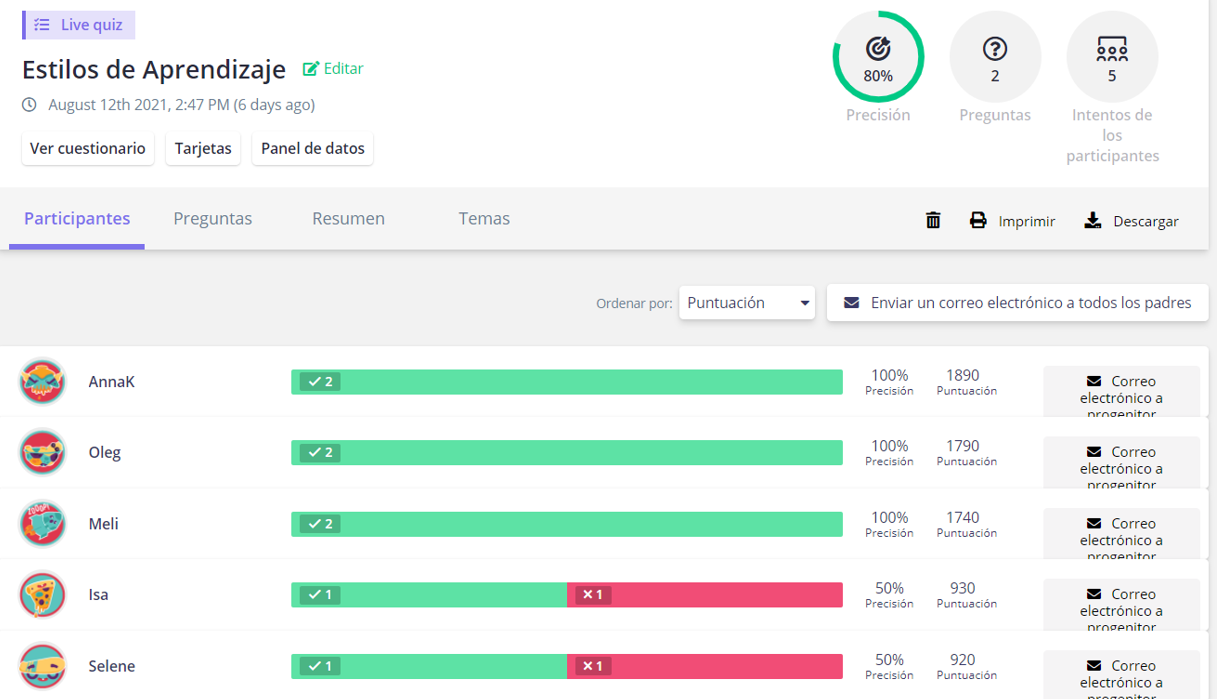Click the Descargar download icon
Screen dimensions: 1222x699
(x=1093, y=220)
